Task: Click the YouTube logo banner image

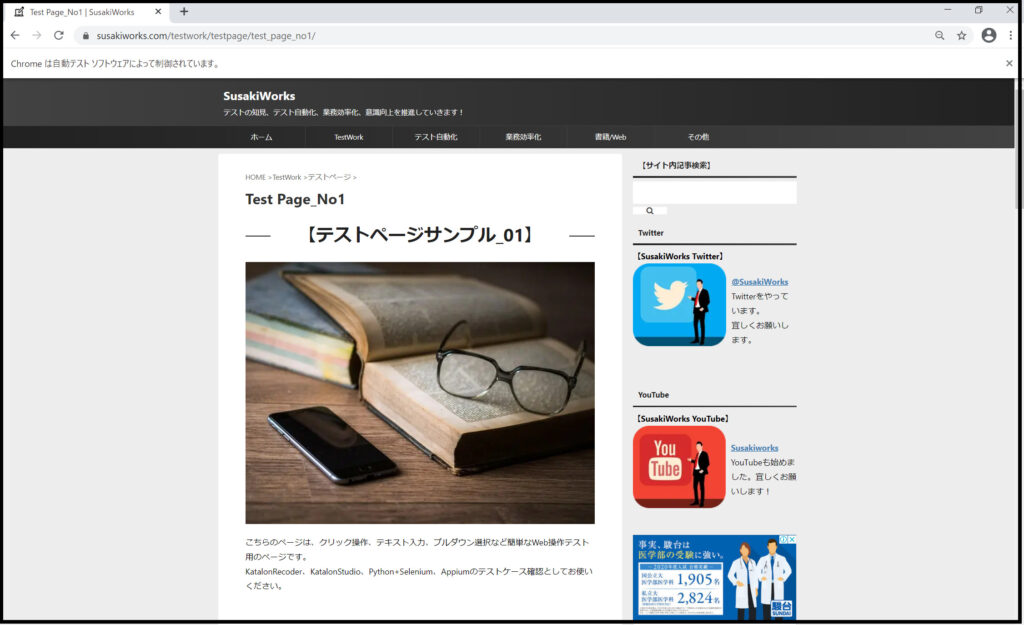Action: [679, 467]
